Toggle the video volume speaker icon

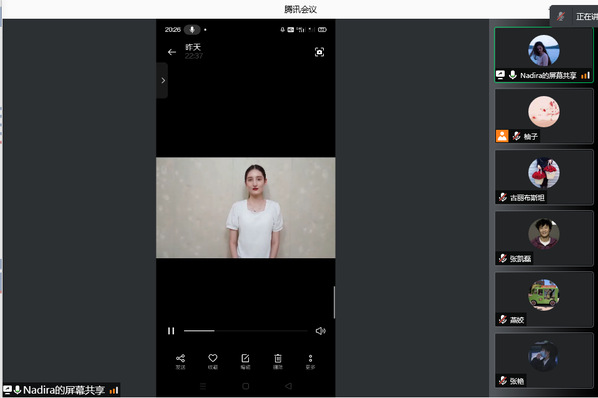(320, 331)
